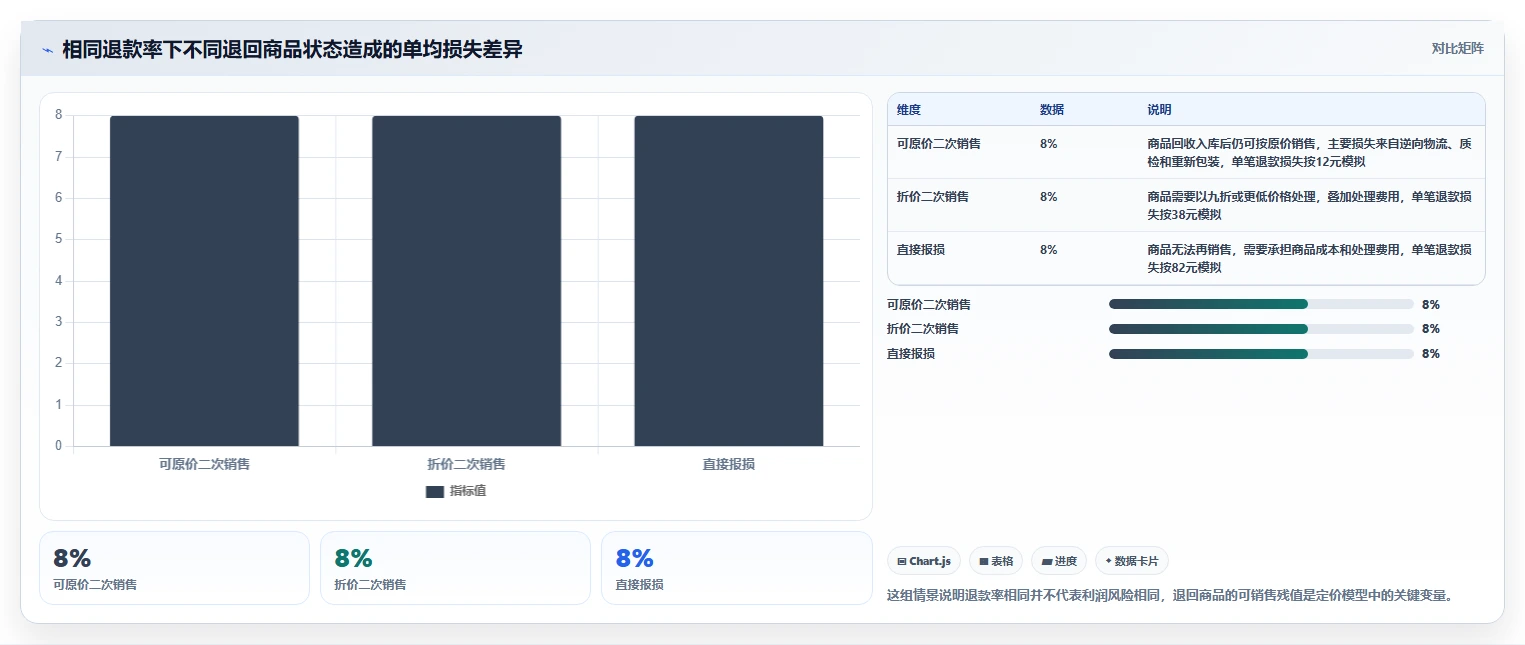Click the y-axis tick value 8
Viewport: 1525px width, 645px height.
58,115
